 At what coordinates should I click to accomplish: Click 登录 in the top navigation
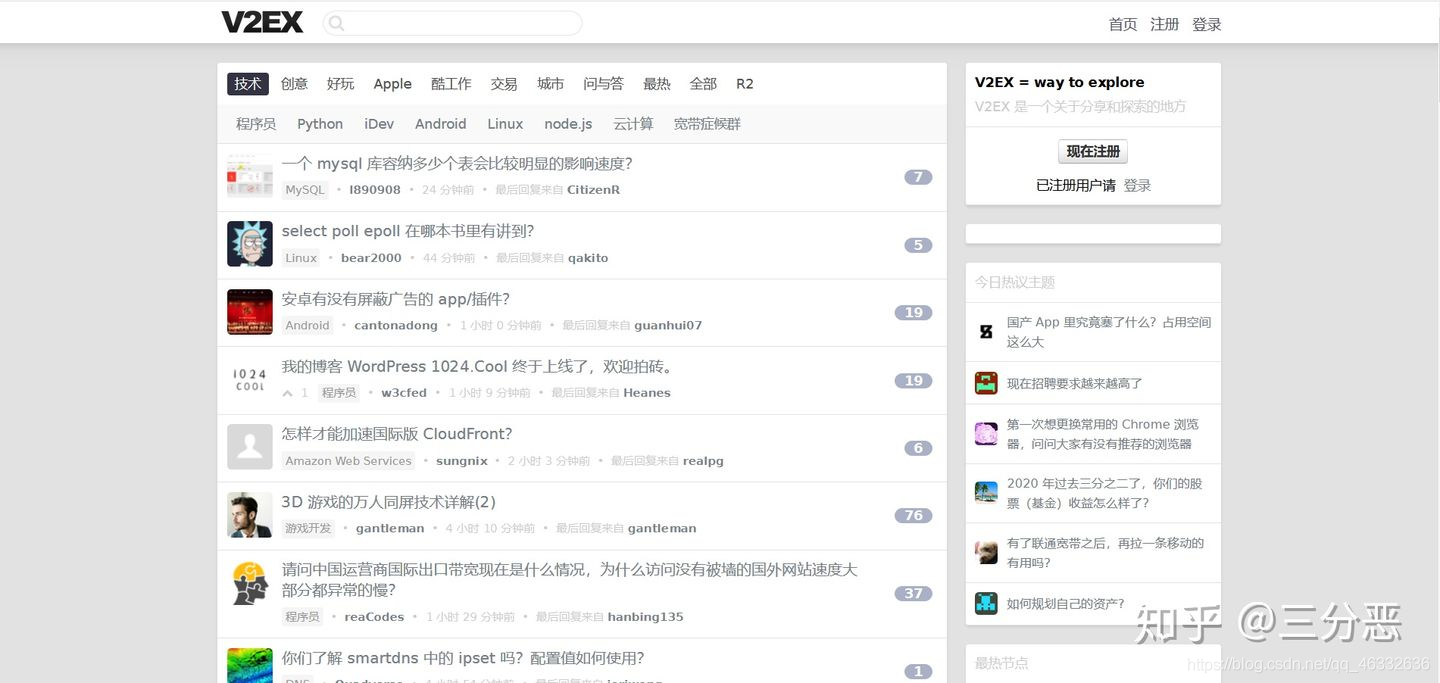[1207, 24]
